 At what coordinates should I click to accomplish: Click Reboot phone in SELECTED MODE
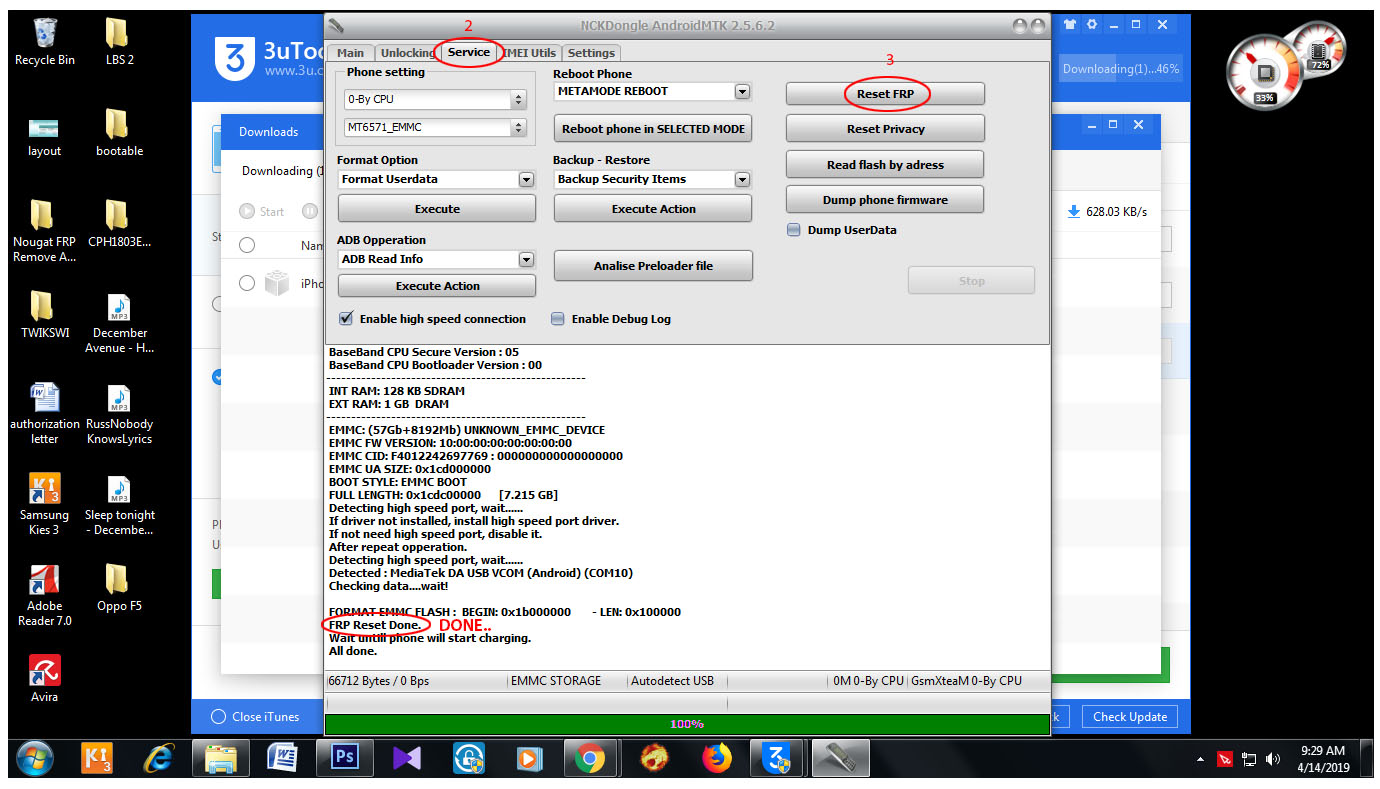point(653,129)
